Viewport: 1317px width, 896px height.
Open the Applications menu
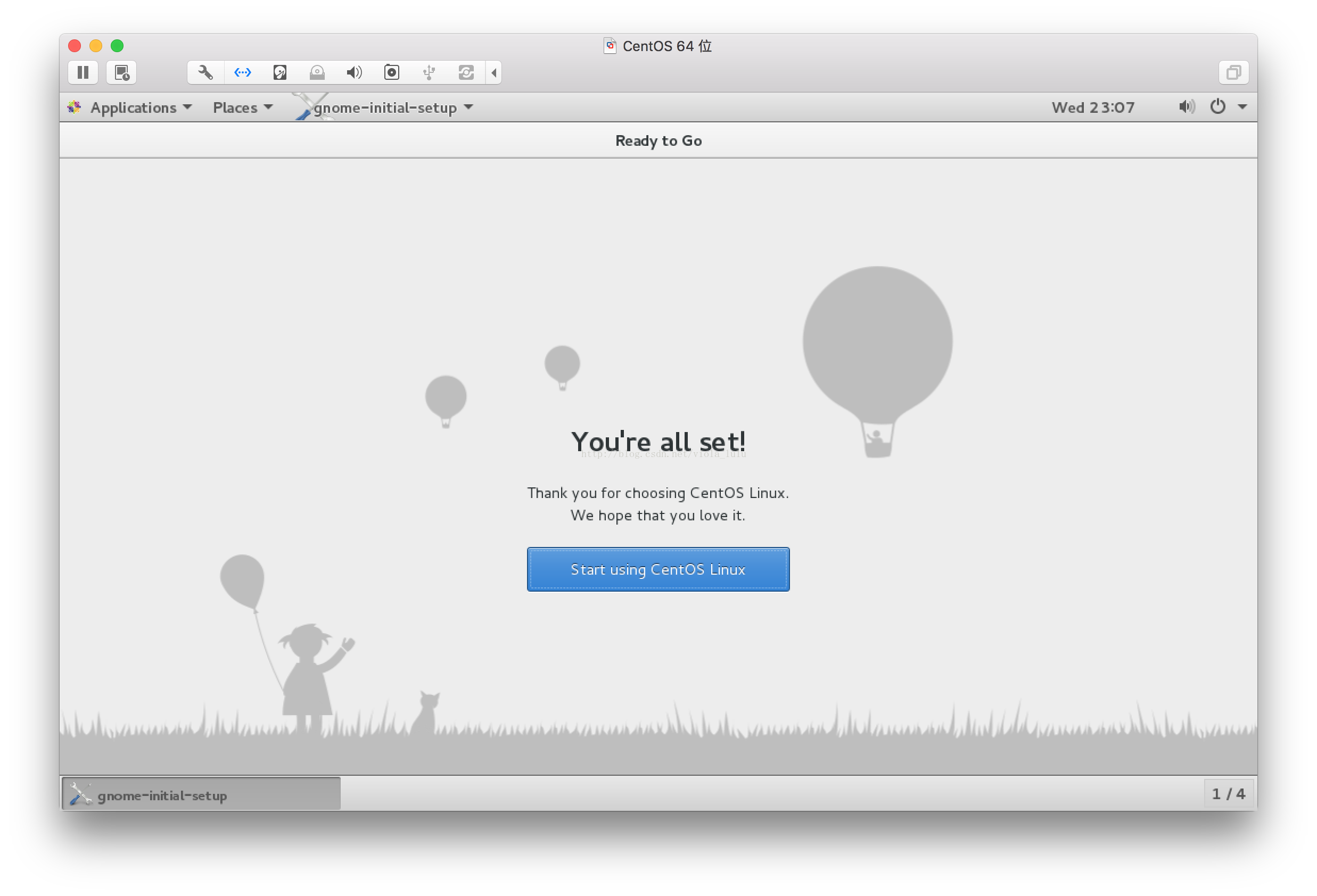pos(141,107)
